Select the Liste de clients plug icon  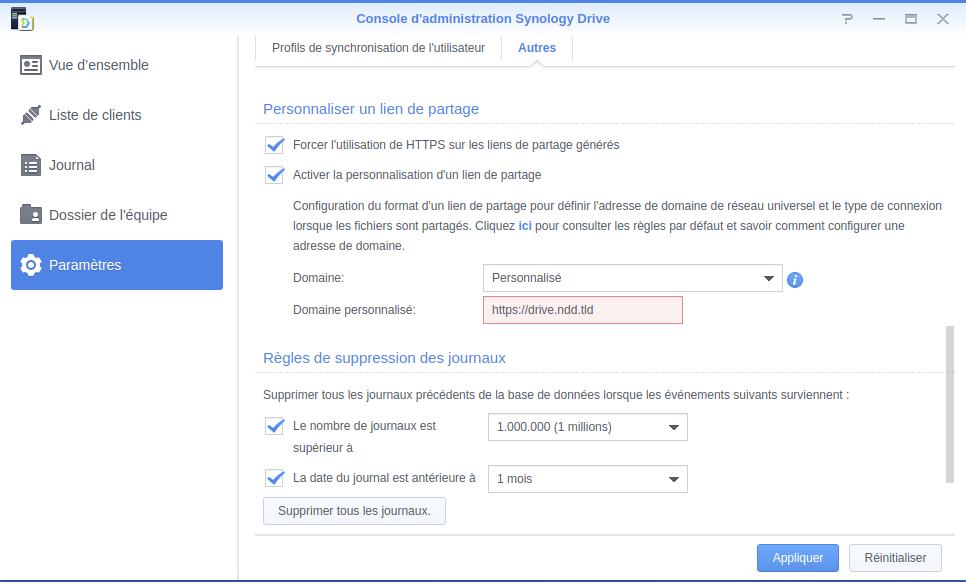[31, 115]
